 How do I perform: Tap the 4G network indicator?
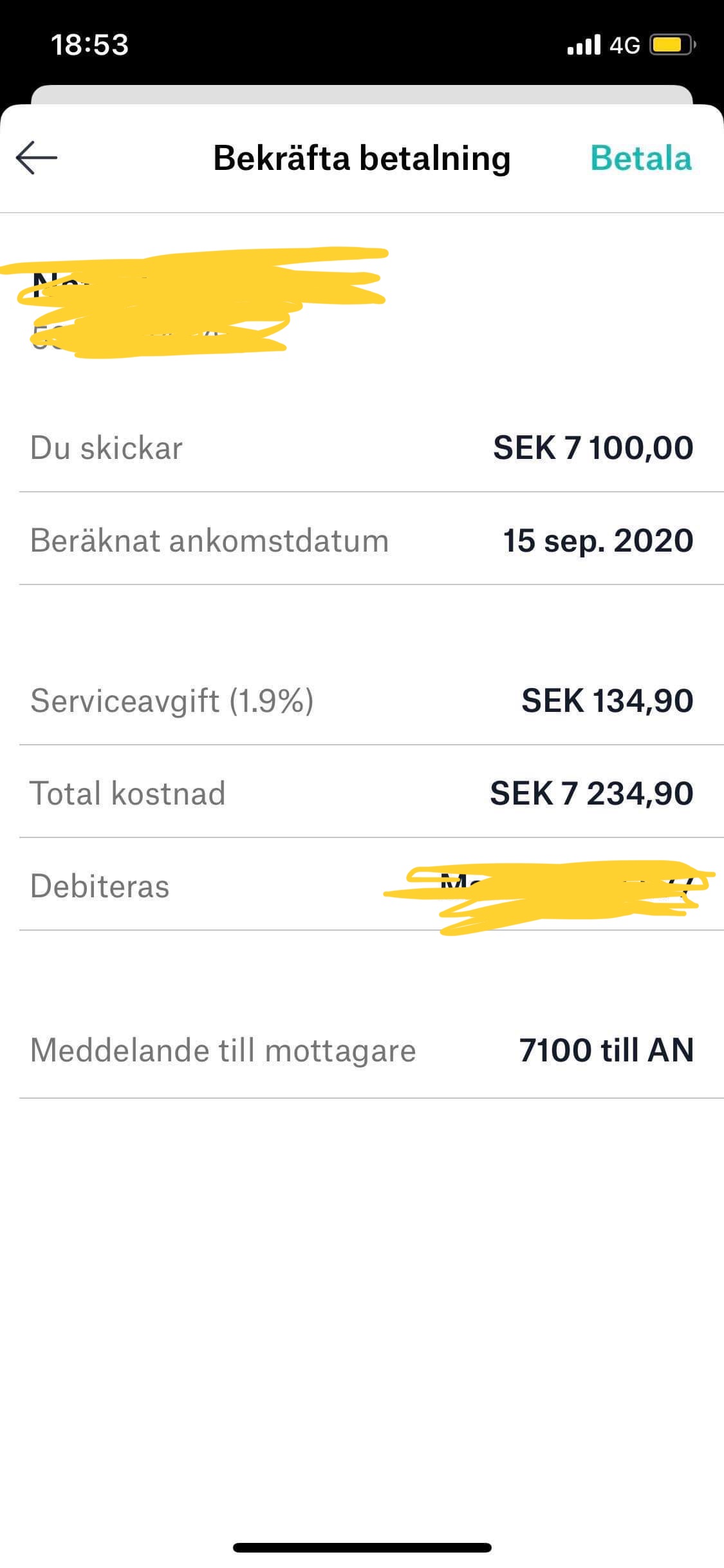(x=624, y=45)
